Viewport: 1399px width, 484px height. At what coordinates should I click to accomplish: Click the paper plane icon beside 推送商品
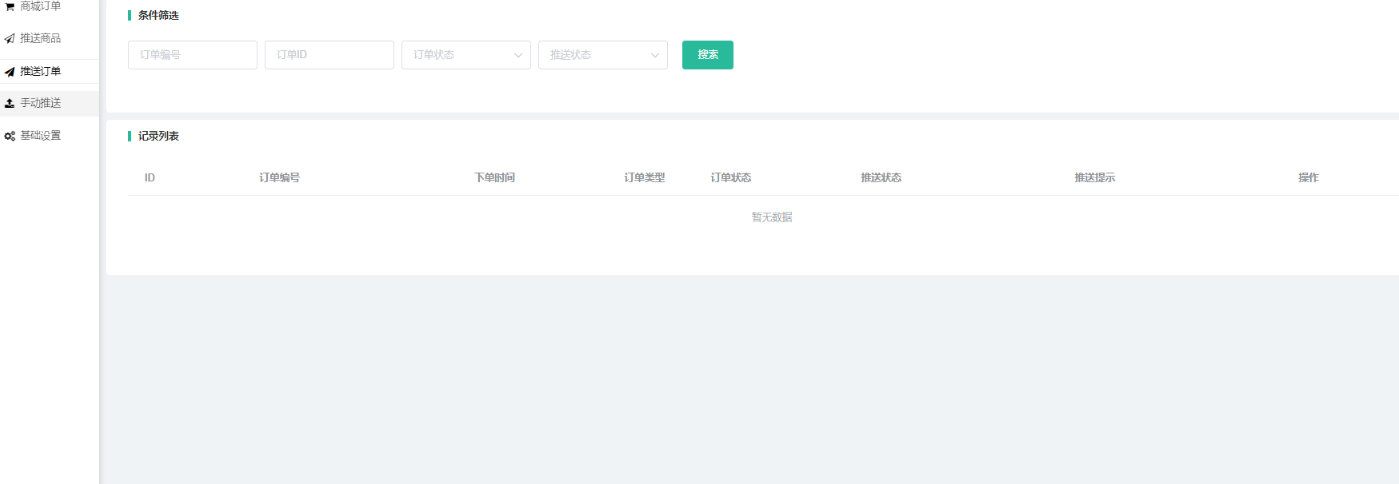(10, 39)
